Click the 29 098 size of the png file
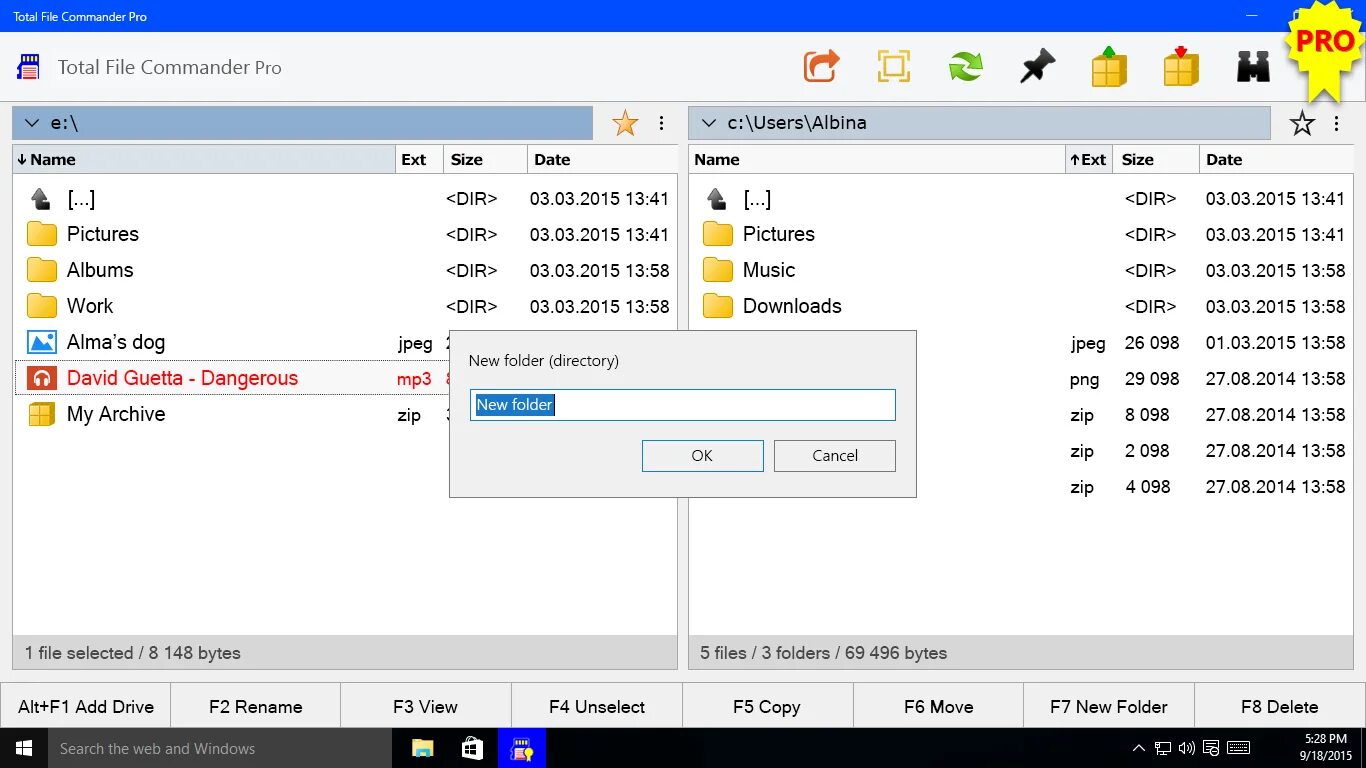 pyautogui.click(x=1152, y=379)
